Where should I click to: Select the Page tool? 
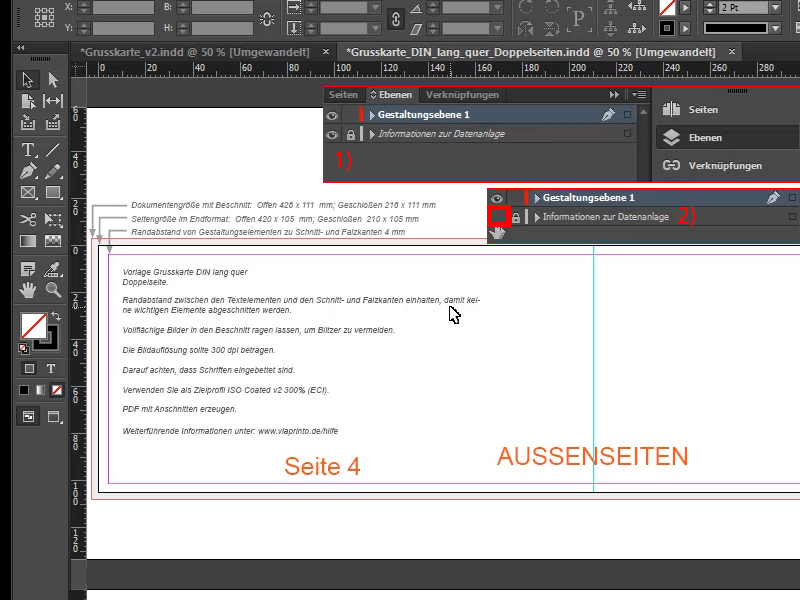28,101
